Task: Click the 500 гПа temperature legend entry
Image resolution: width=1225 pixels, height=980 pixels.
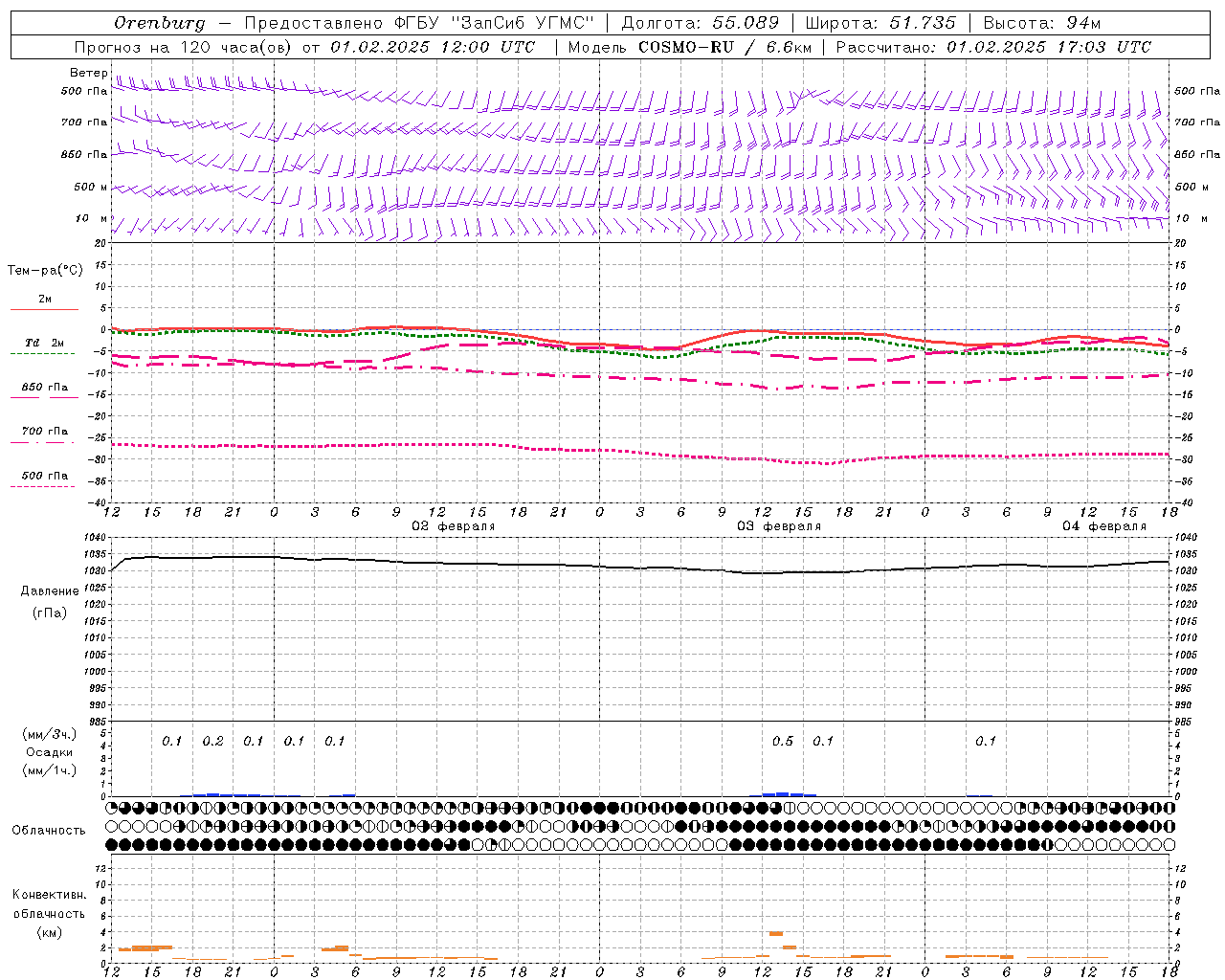Action: pyautogui.click(x=45, y=476)
